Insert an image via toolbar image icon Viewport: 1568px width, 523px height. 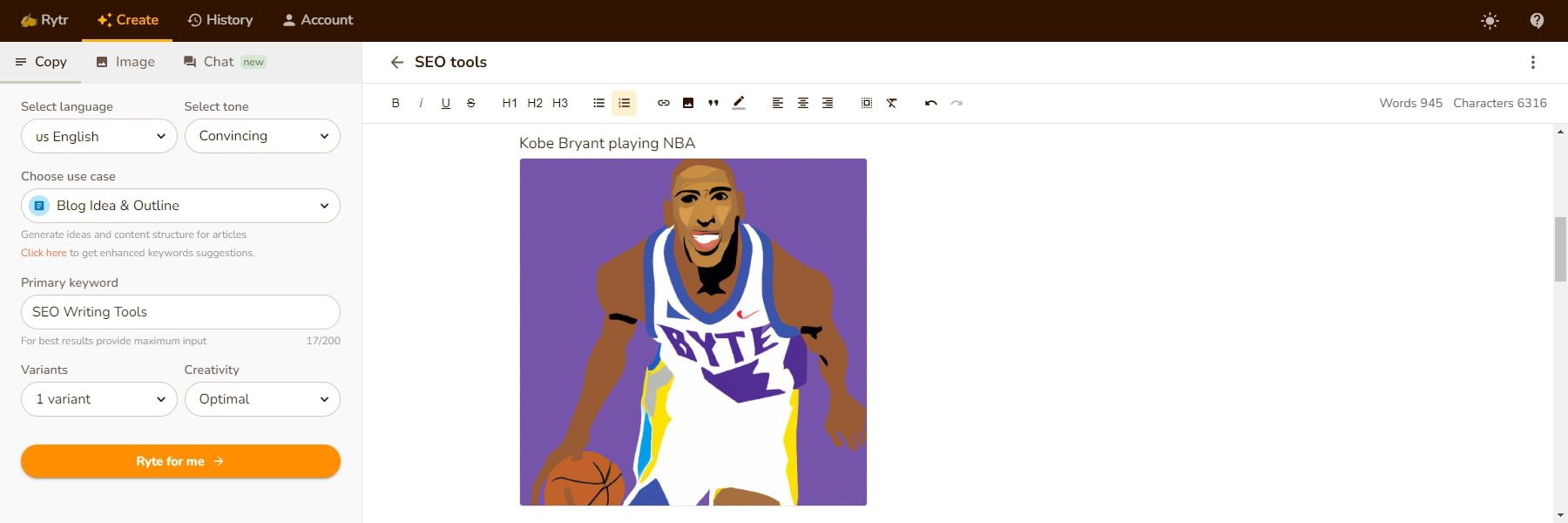(688, 103)
